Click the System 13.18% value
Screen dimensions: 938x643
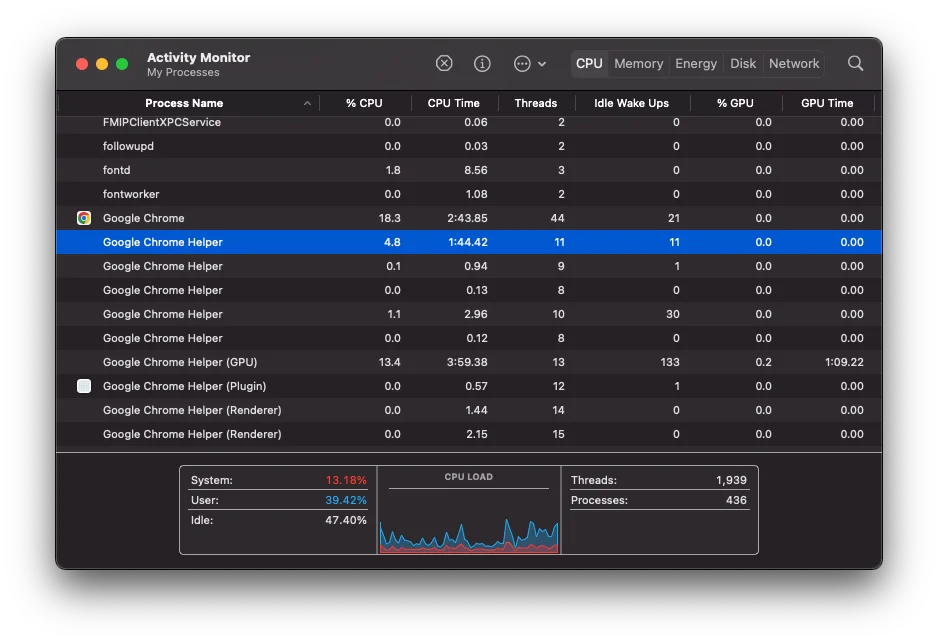tap(346, 480)
